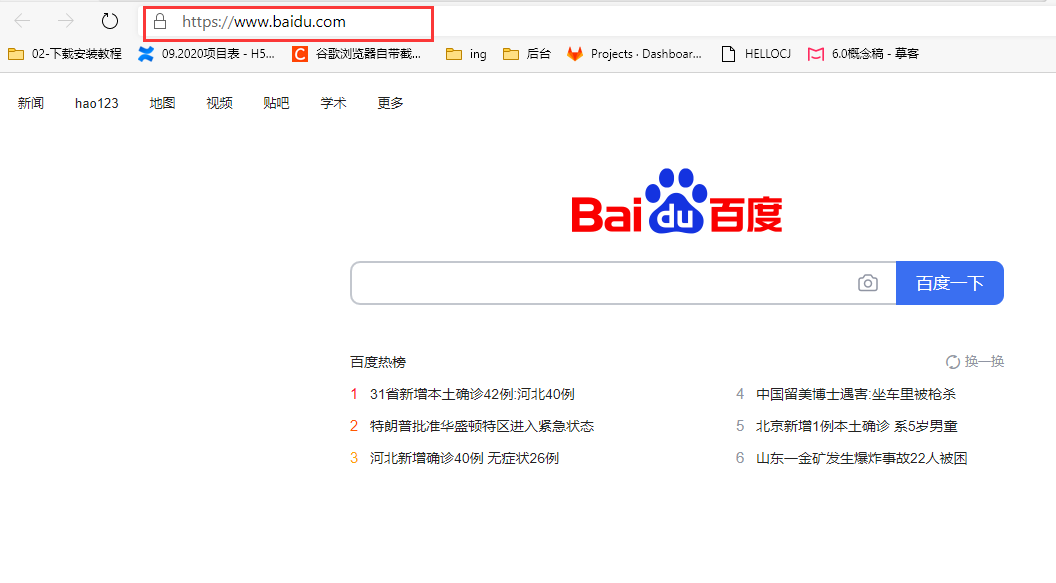The height and width of the screenshot is (583, 1056).
Task: Open 地图 navigation link
Action: pos(162,103)
